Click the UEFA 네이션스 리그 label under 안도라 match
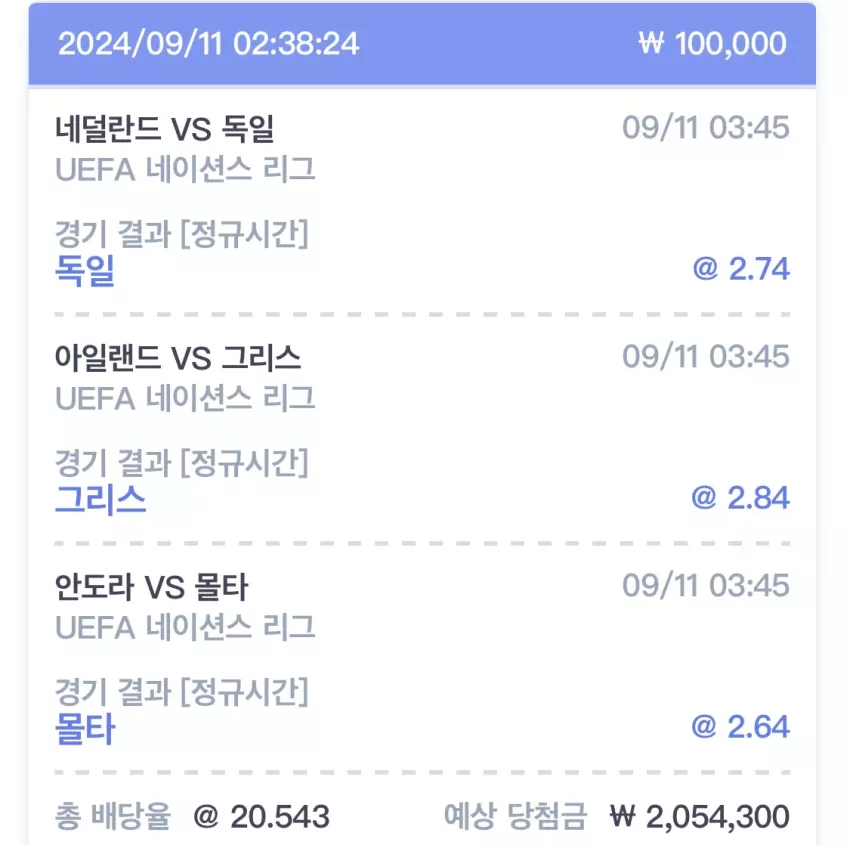Image resolution: width=850 pixels, height=845 pixels. pos(185,628)
